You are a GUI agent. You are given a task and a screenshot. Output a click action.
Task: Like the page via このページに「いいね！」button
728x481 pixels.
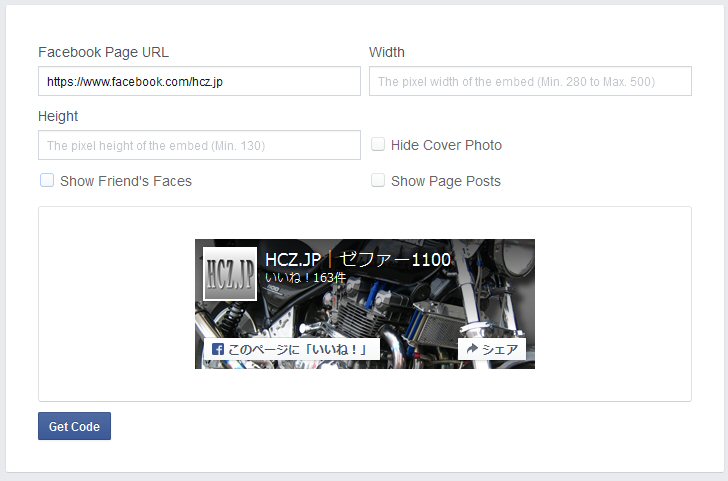[x=292, y=349]
